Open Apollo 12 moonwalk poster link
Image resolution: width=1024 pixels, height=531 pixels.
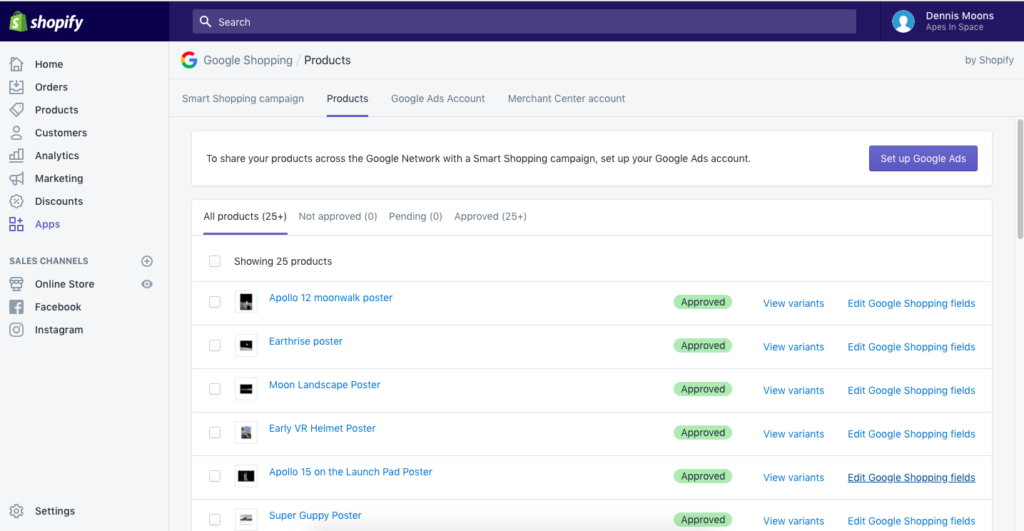(x=330, y=298)
